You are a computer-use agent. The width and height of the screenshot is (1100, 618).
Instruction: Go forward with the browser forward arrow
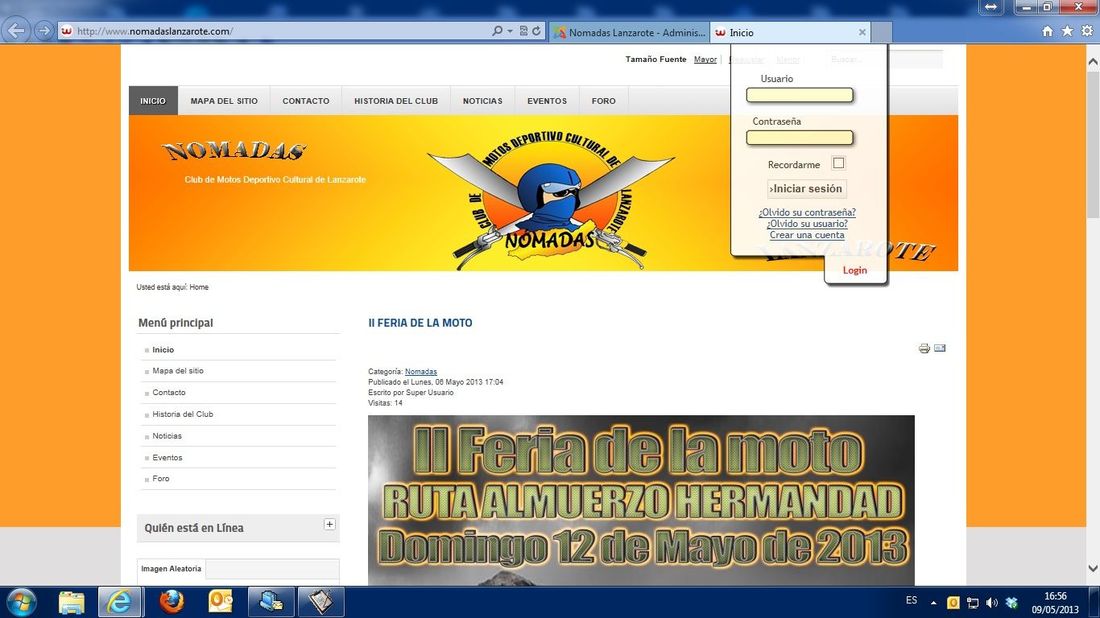(x=43, y=31)
